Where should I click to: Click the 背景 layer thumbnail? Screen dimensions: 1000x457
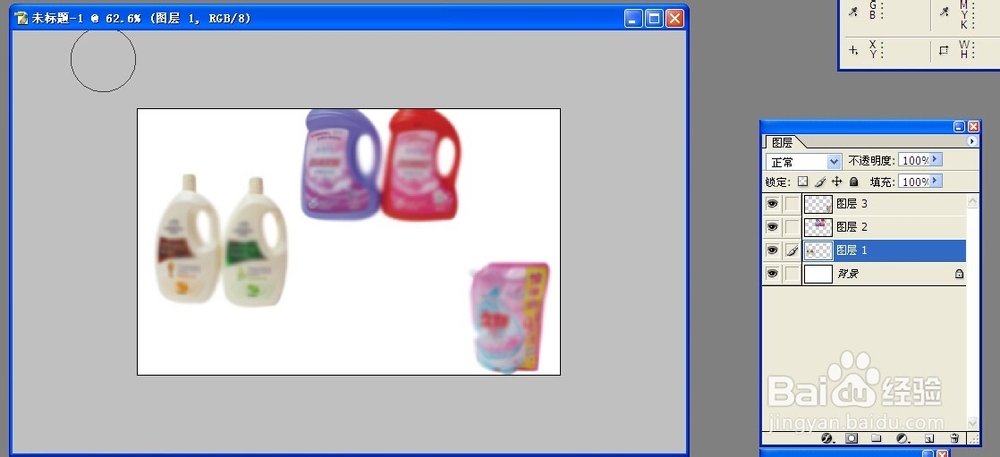(x=818, y=274)
